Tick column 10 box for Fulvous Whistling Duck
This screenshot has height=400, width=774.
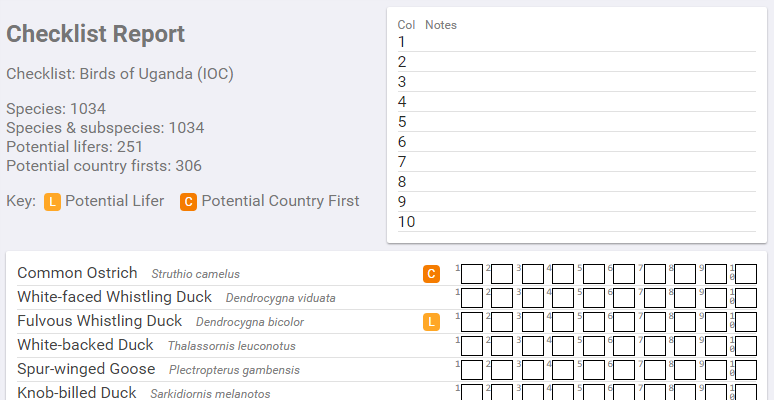[x=746, y=322]
